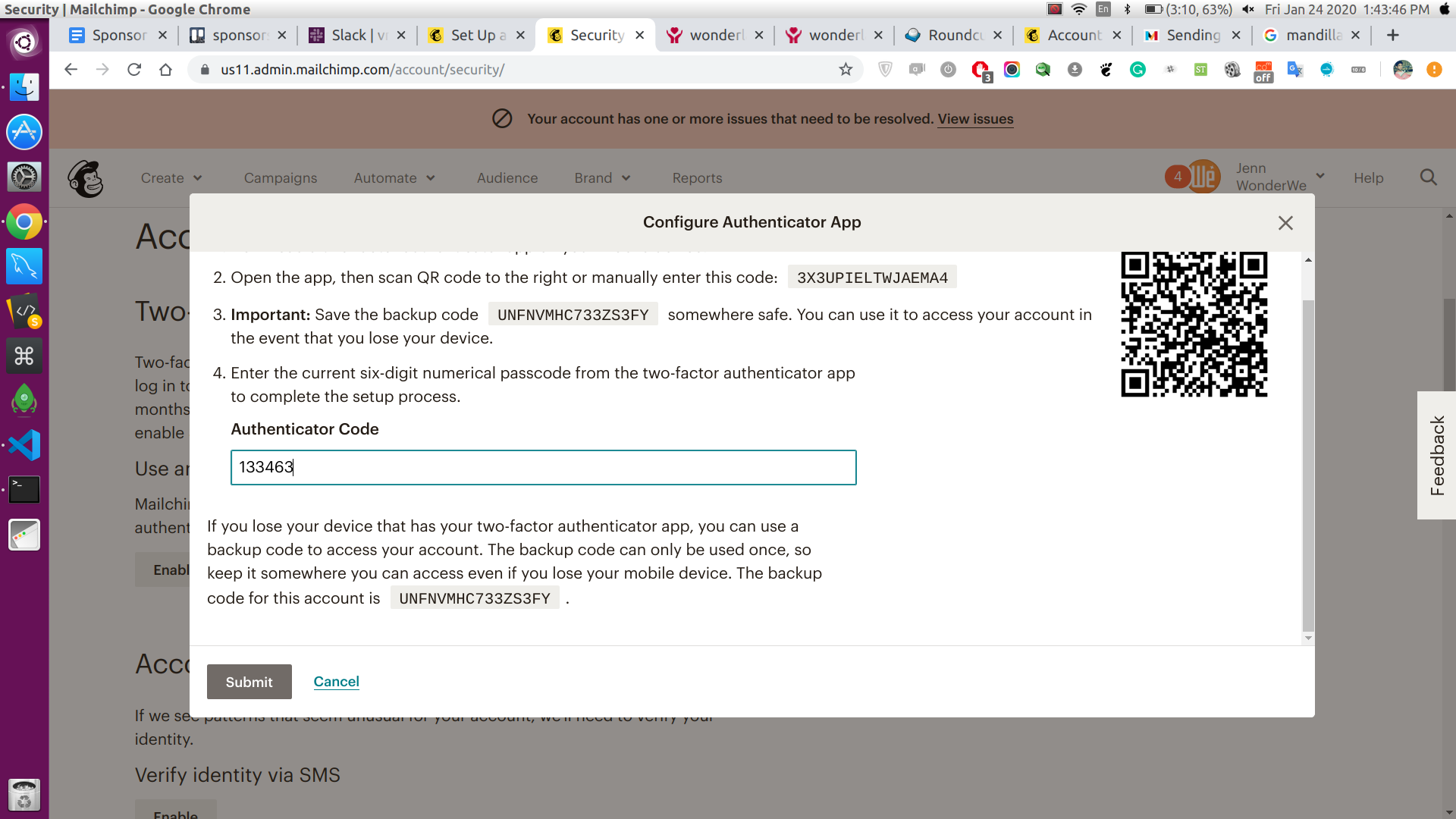The image size is (1456, 819).
Task: Click the Mailchimp Freddie logo
Action: pyautogui.click(x=86, y=179)
